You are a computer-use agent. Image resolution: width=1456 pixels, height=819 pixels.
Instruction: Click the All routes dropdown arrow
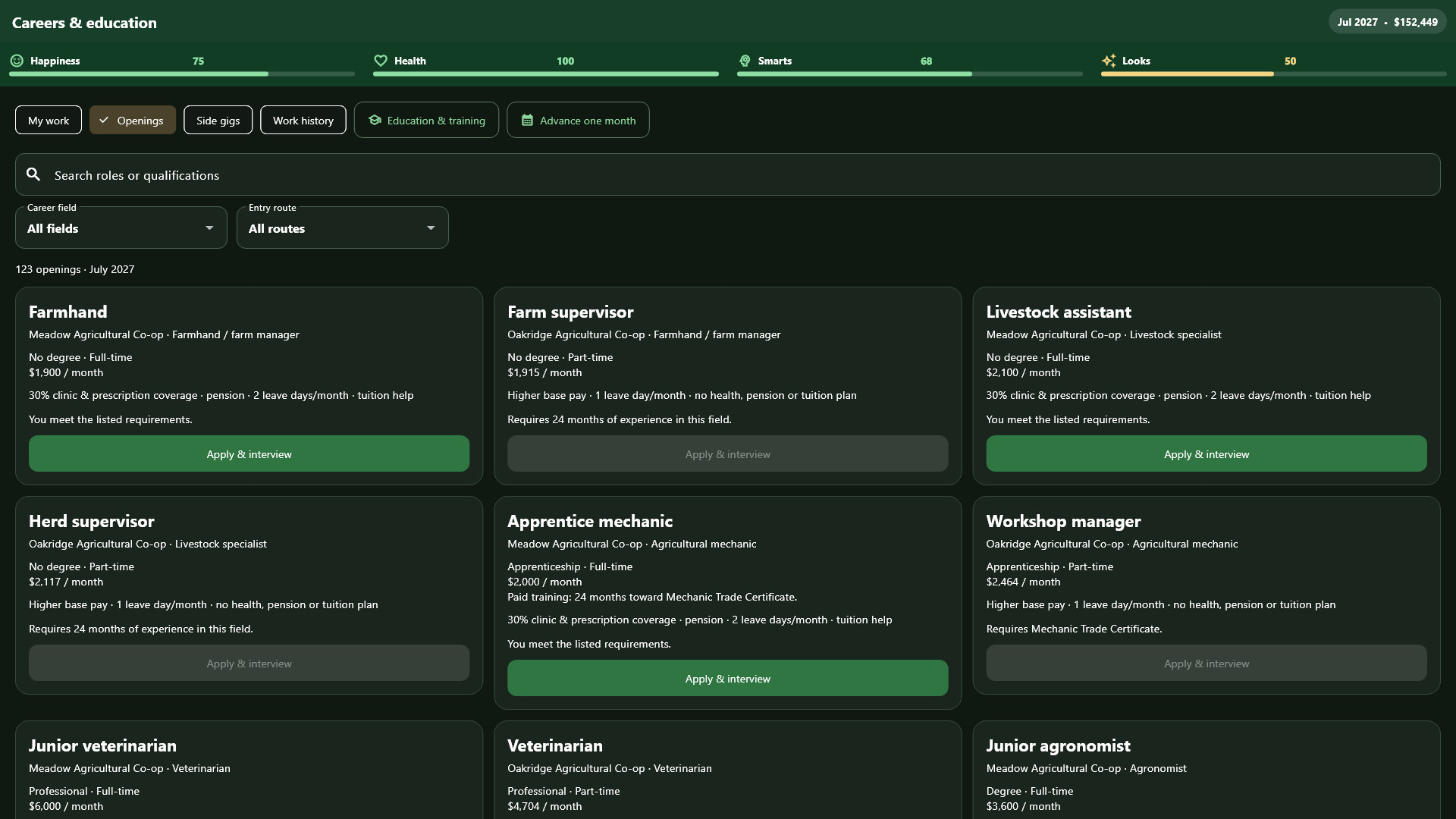[431, 227]
